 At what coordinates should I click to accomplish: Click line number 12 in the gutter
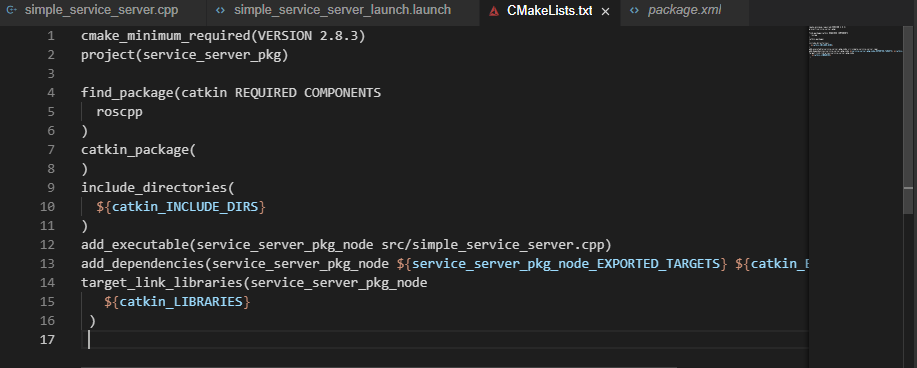[48, 245]
